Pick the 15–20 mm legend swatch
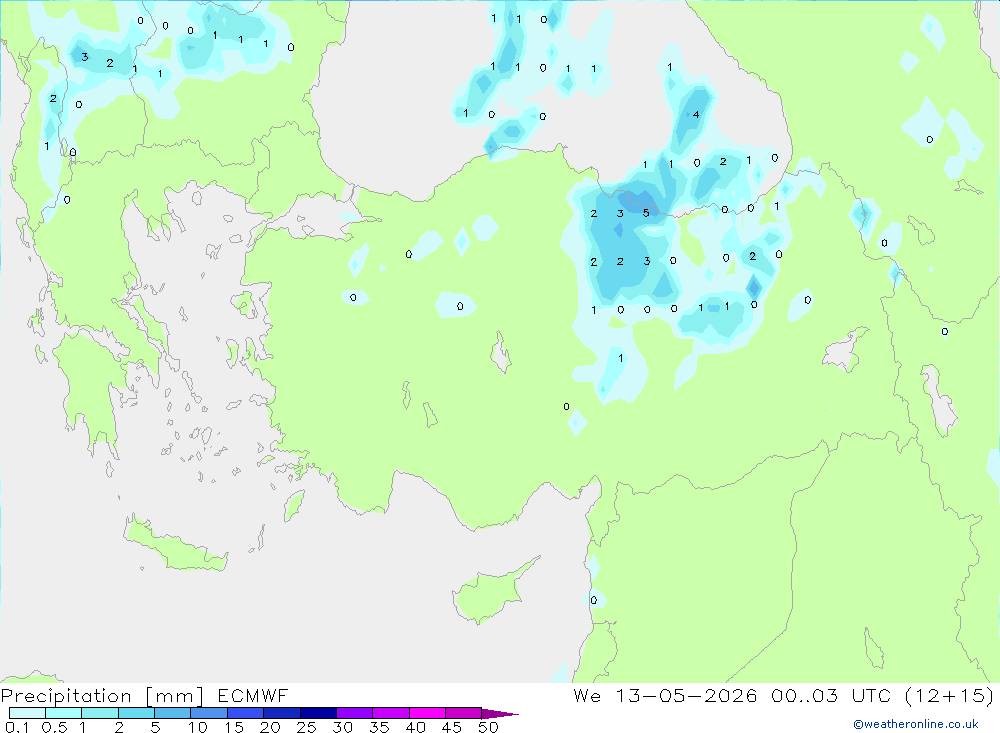The height and width of the screenshot is (733, 1000). point(246,713)
